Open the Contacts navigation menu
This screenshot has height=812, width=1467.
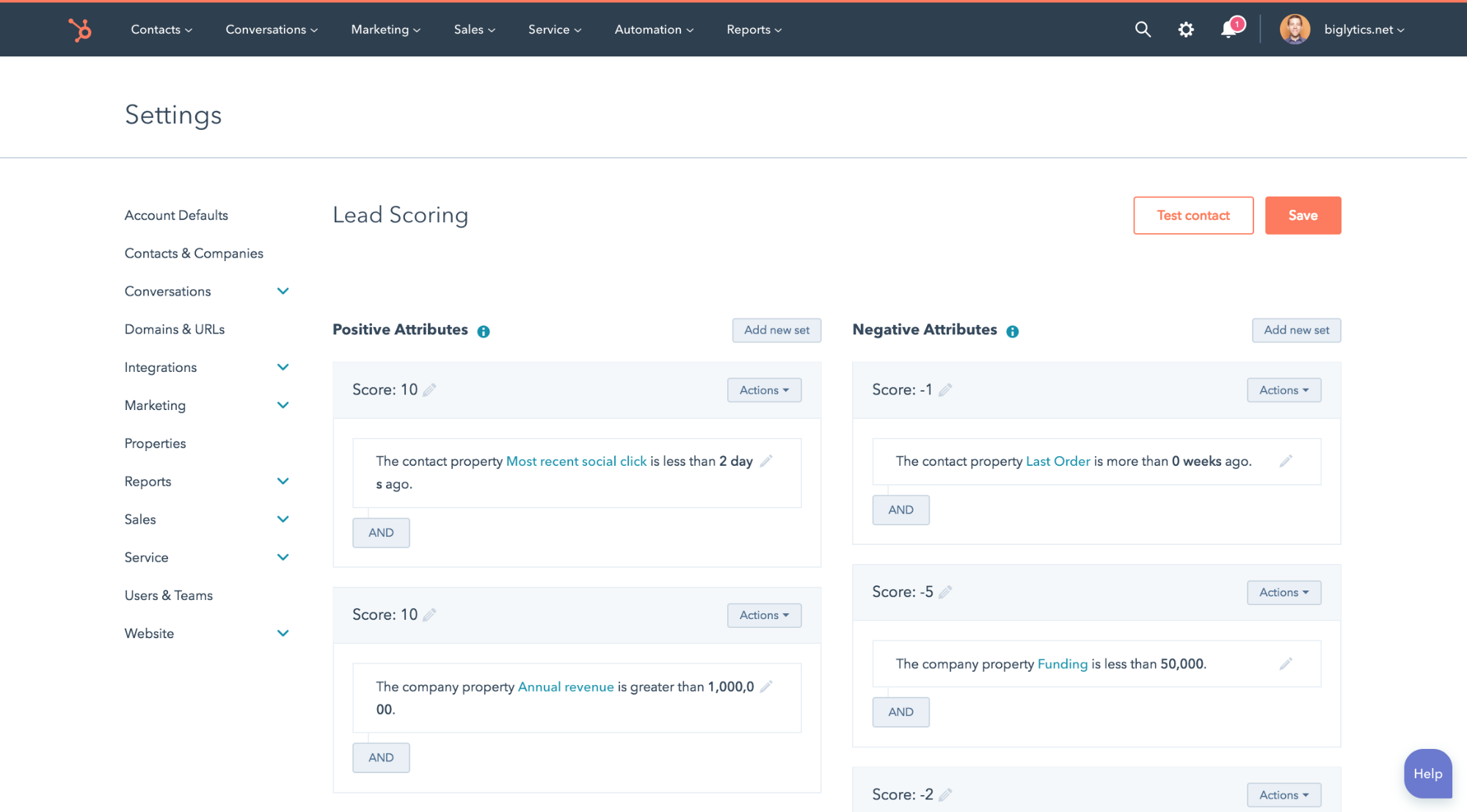click(x=160, y=28)
